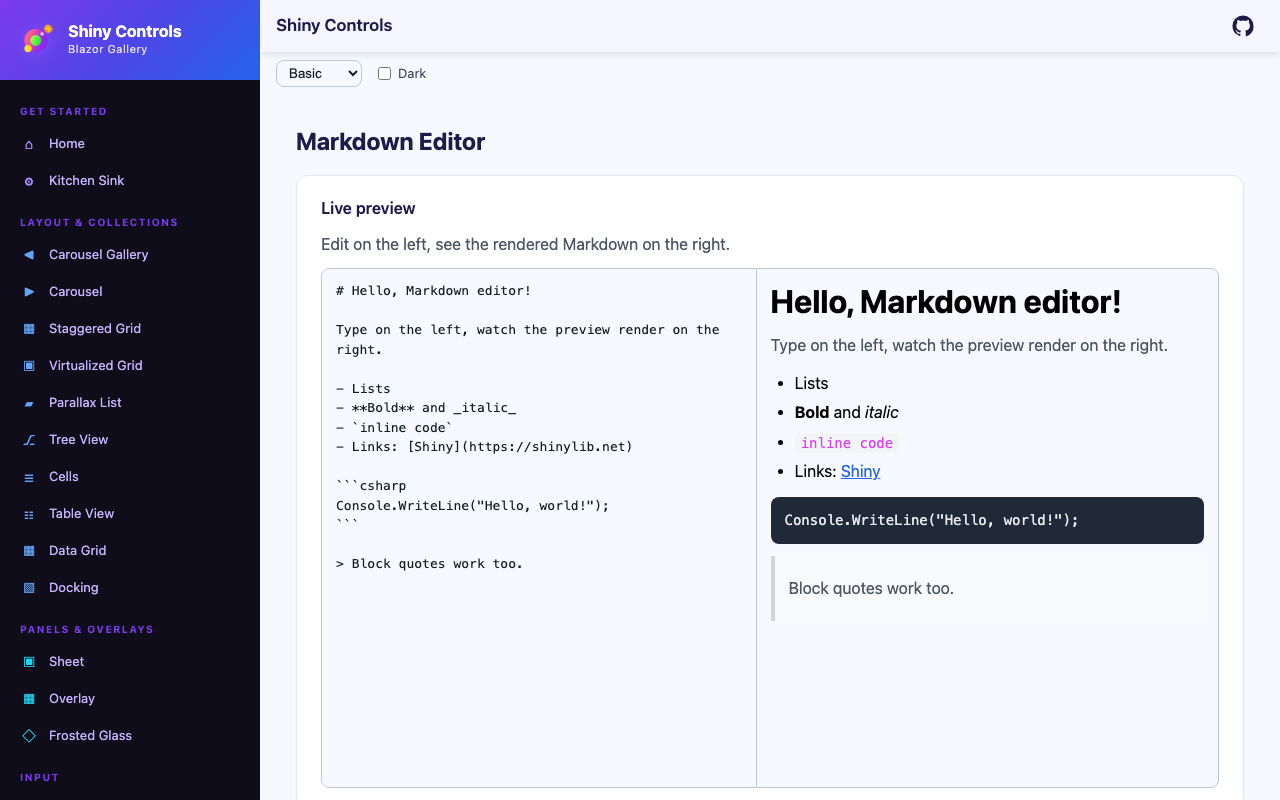Screen dimensions: 1280x800
Task: Click the INPUT section label
Action: point(40,778)
